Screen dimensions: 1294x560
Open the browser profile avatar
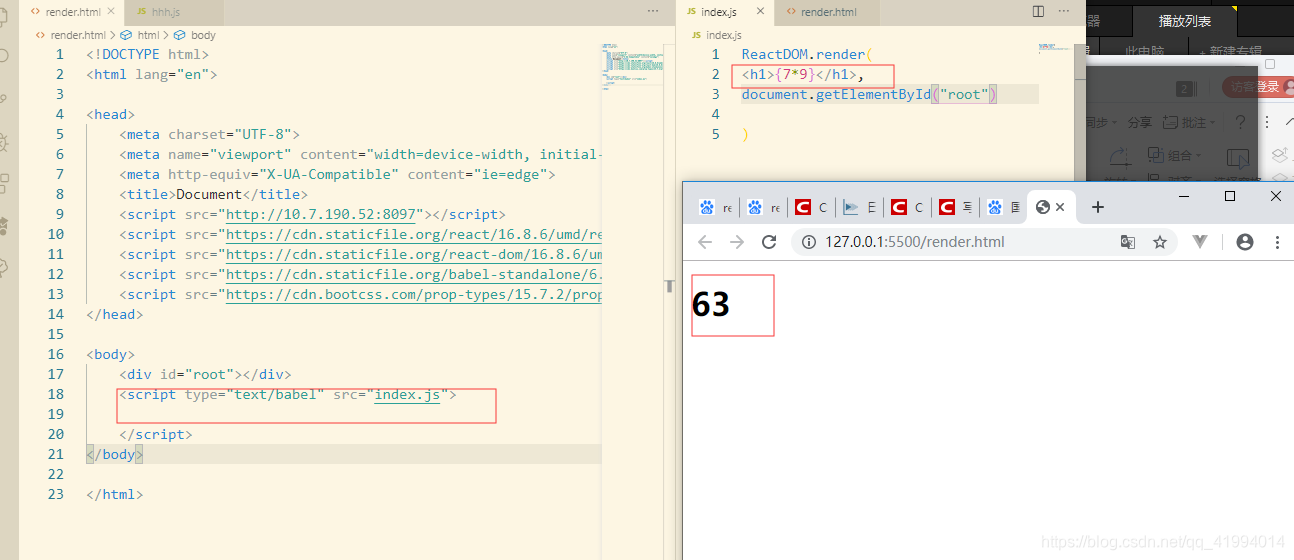[1245, 242]
